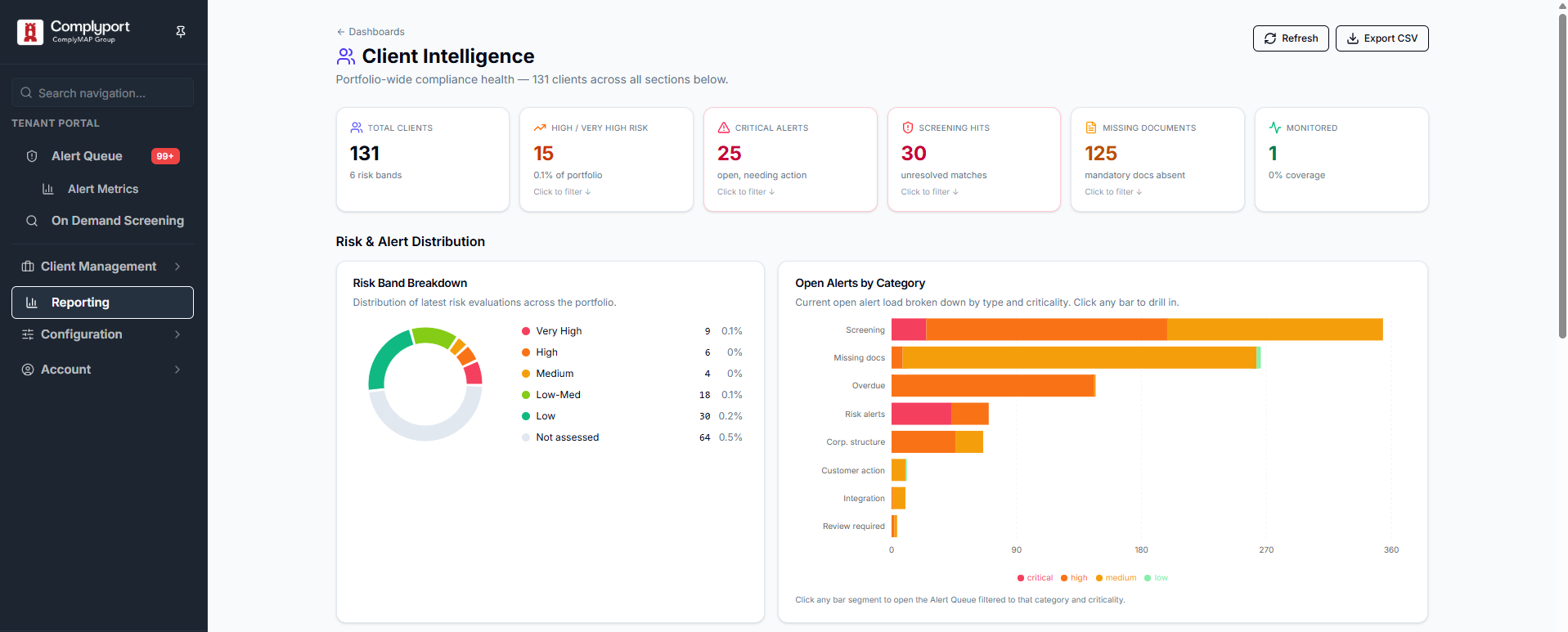The height and width of the screenshot is (632, 1568).
Task: Click the Alert Queue shield icon
Action: [x=32, y=156]
